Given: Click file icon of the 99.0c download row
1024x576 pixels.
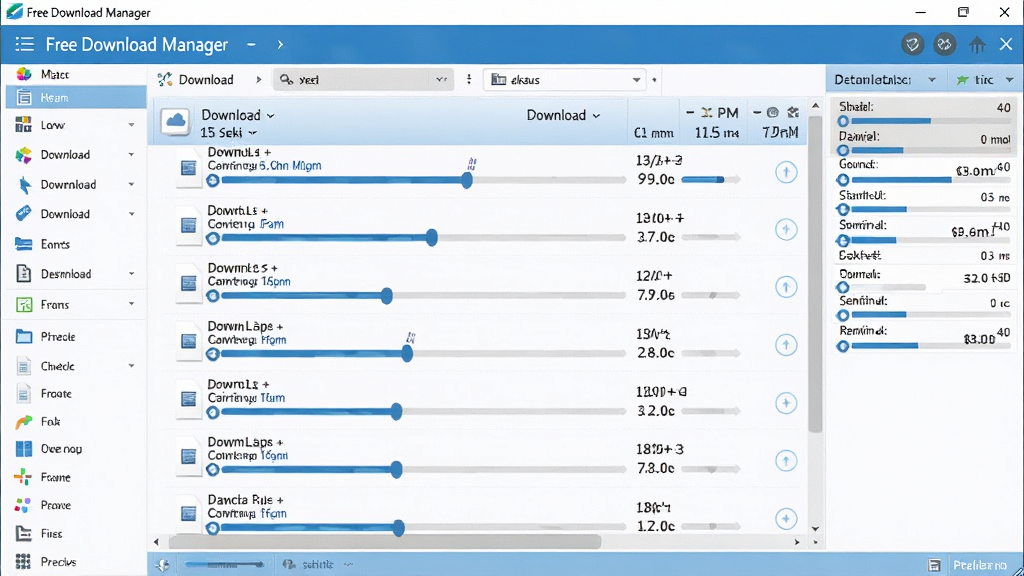Looking at the screenshot, I should click(188, 168).
